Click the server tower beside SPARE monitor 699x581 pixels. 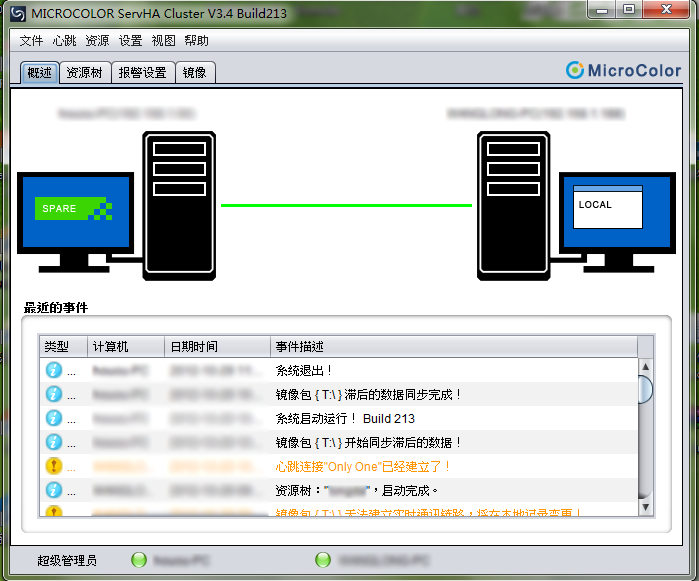pyautogui.click(x=179, y=206)
